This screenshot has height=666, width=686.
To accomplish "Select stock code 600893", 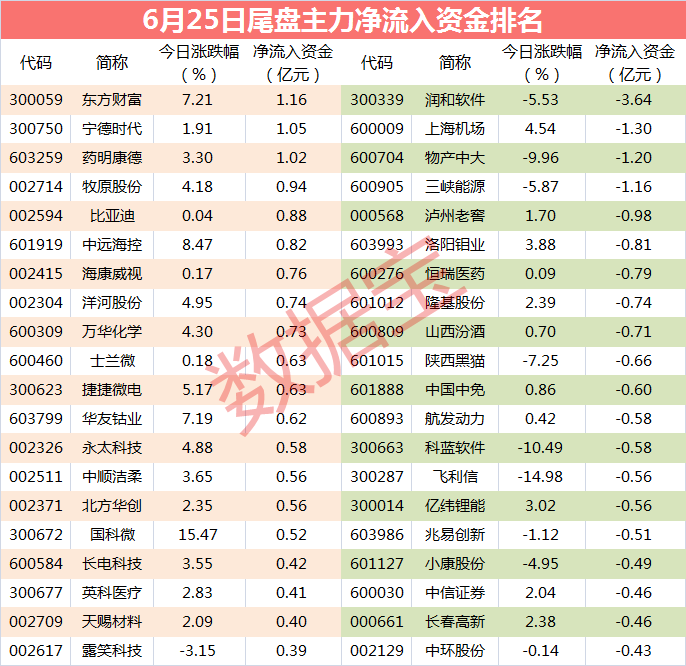I will coord(377,419).
